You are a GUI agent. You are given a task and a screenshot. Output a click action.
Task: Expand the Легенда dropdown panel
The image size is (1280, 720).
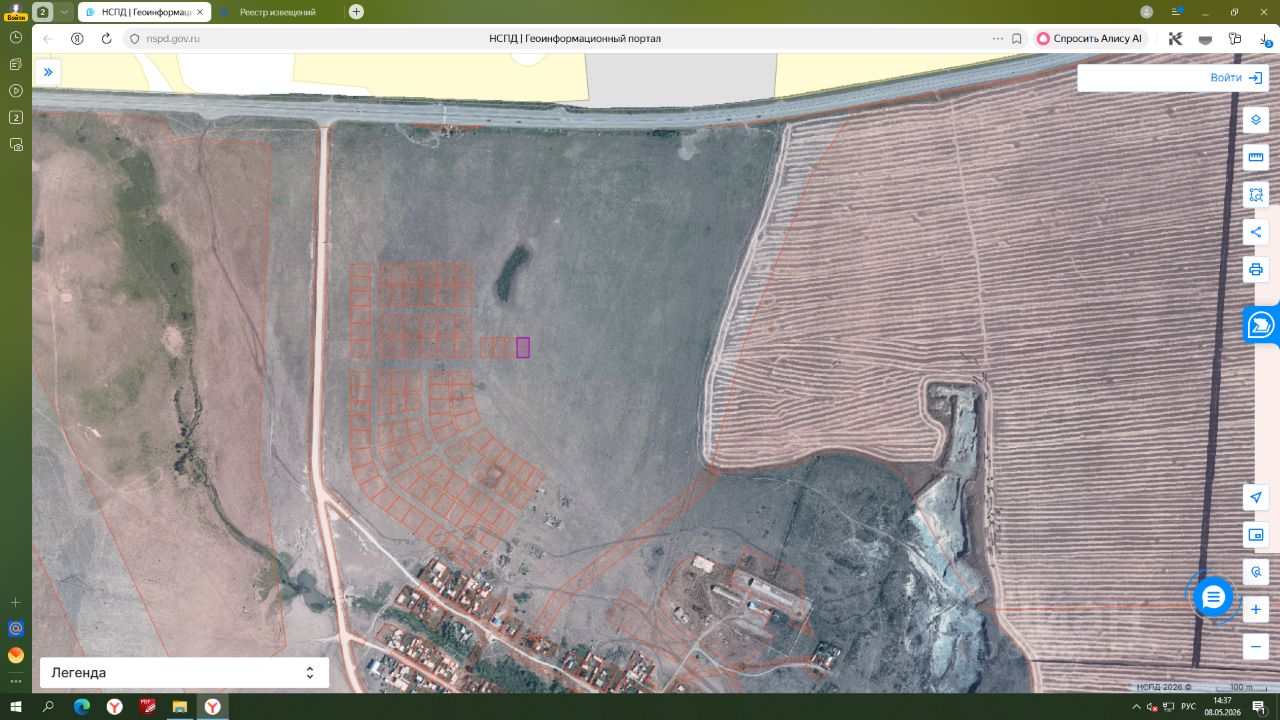click(x=184, y=673)
